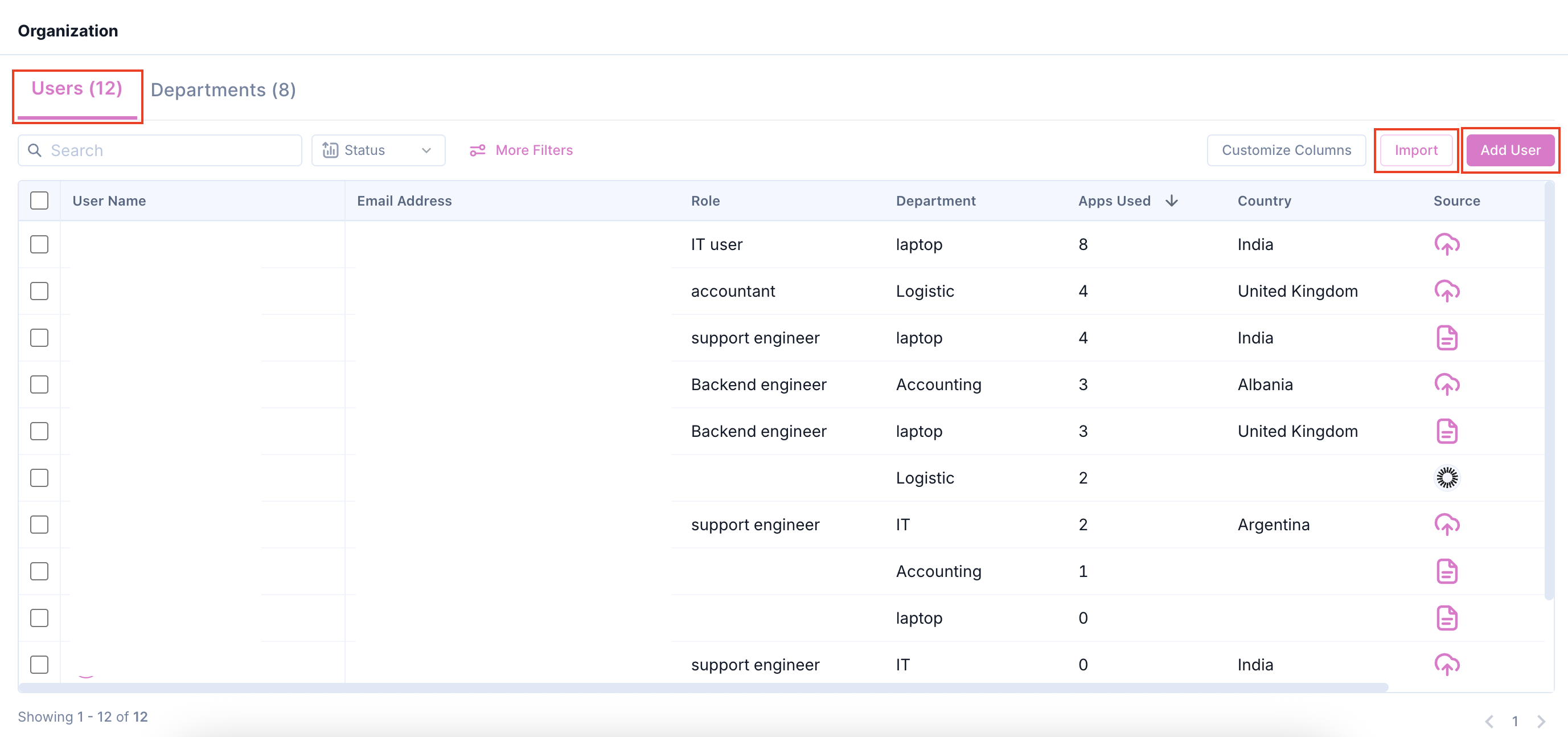
Task: Check the box for the accountant row
Action: point(39,291)
